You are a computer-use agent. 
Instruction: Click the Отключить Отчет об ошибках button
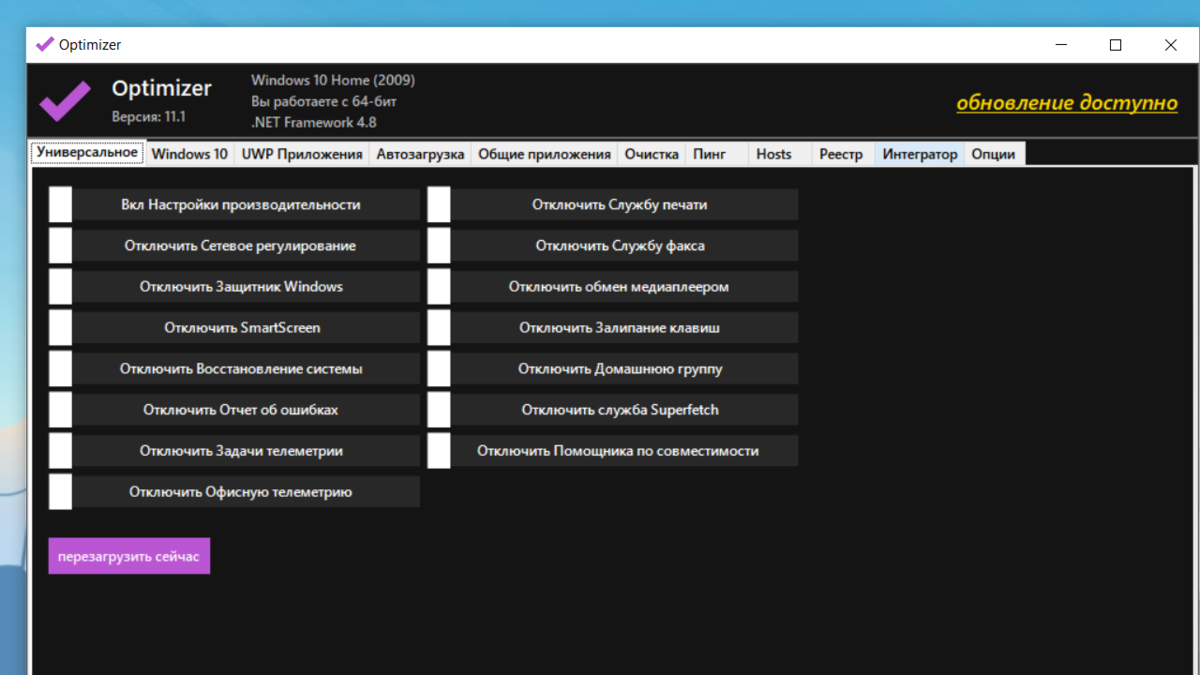click(246, 410)
